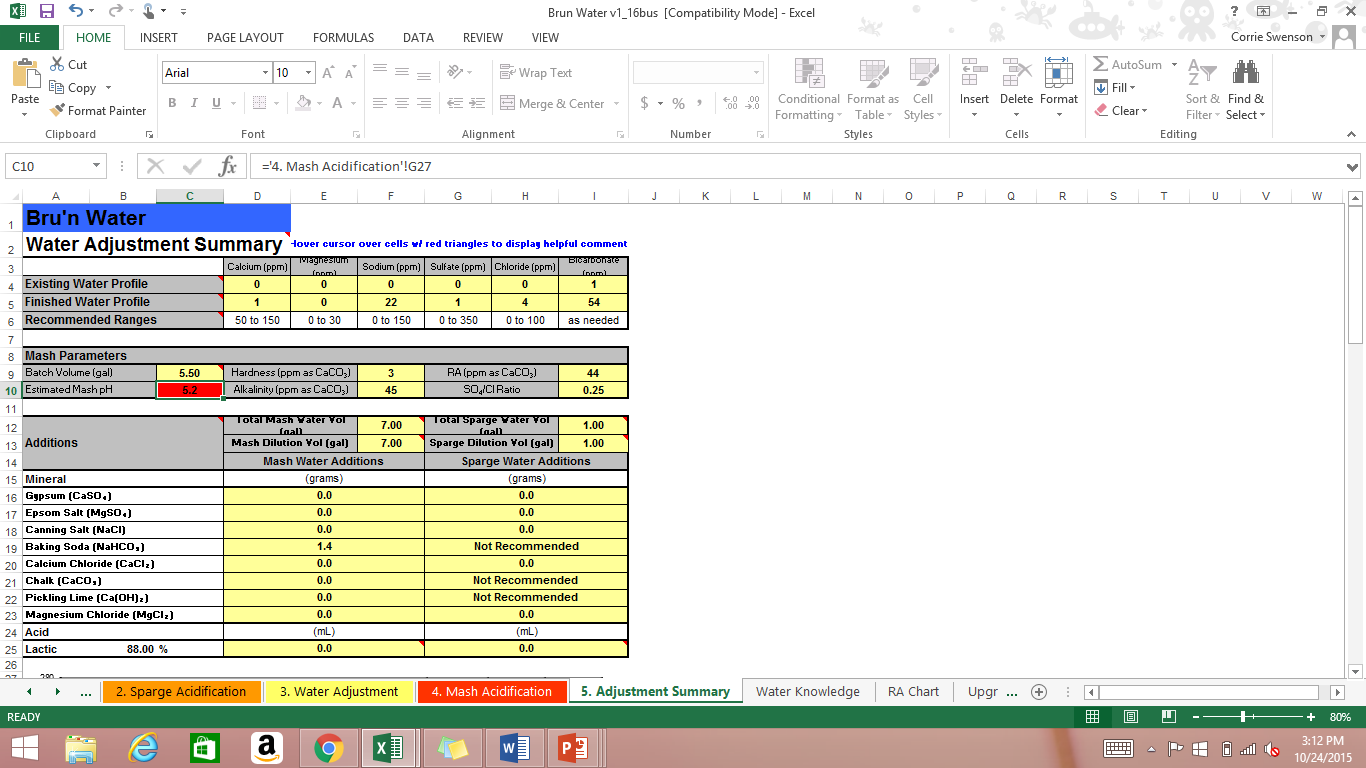This screenshot has height=768, width=1366.
Task: Open number format dropdown
Action: tap(756, 73)
